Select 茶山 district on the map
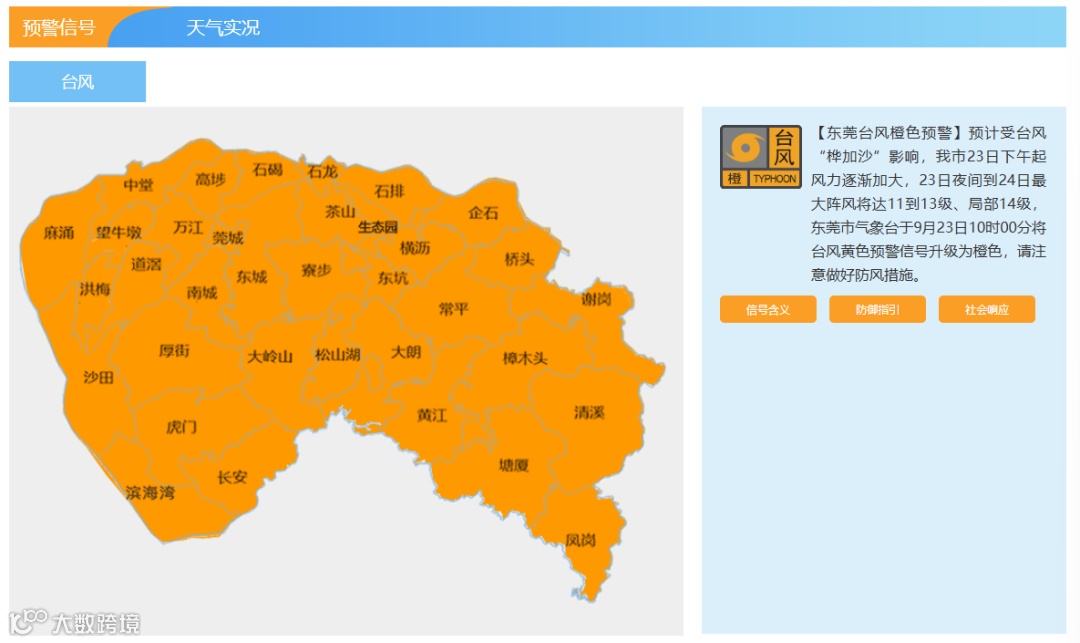The image size is (1080, 643). click(x=340, y=211)
